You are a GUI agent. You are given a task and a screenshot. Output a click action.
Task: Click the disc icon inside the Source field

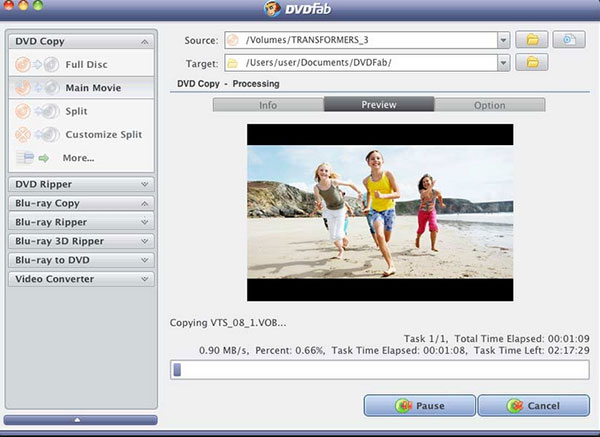pos(233,40)
